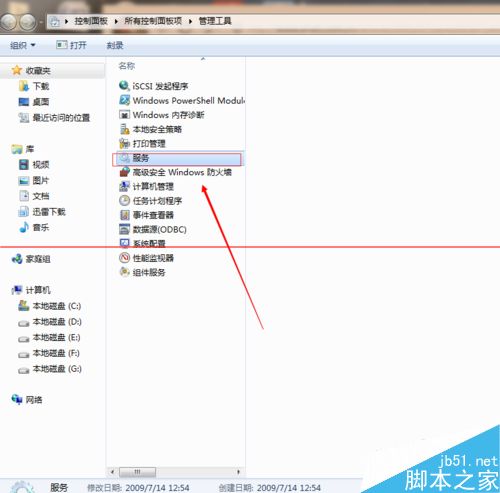Click the 收藏夹 star icon

pos(17,70)
